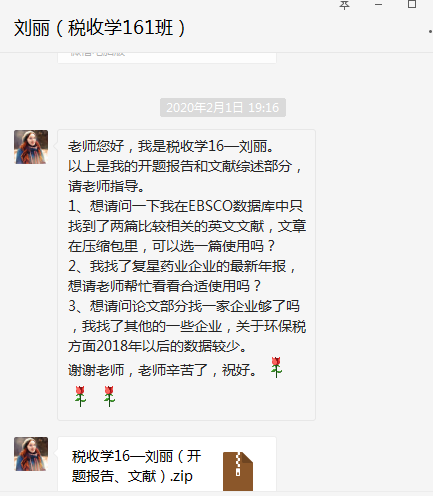
Task: Click the line 方面2018年以后的数据较少
Action: pyautogui.click(x=157, y=346)
